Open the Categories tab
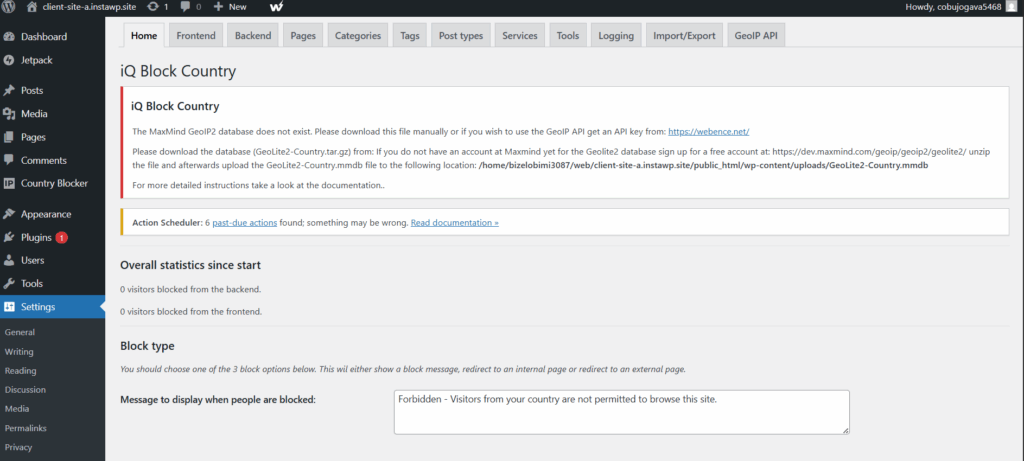Screen dimensions: 1024x461 (358, 36)
